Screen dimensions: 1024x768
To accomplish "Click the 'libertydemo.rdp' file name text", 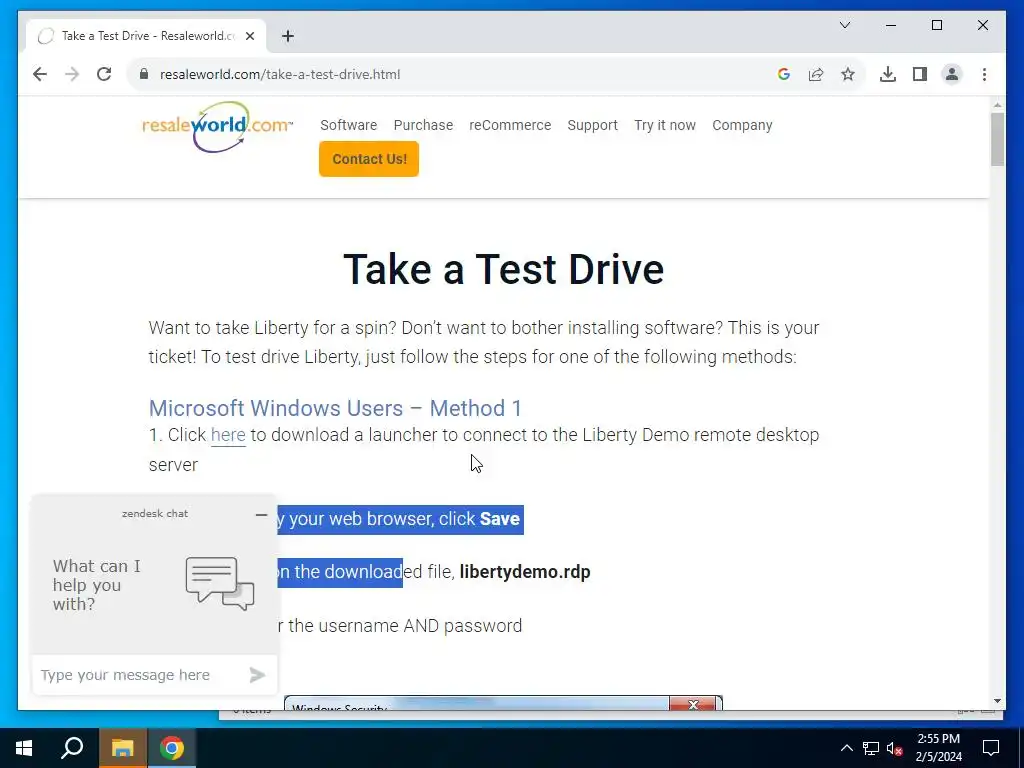I will click(524, 572).
